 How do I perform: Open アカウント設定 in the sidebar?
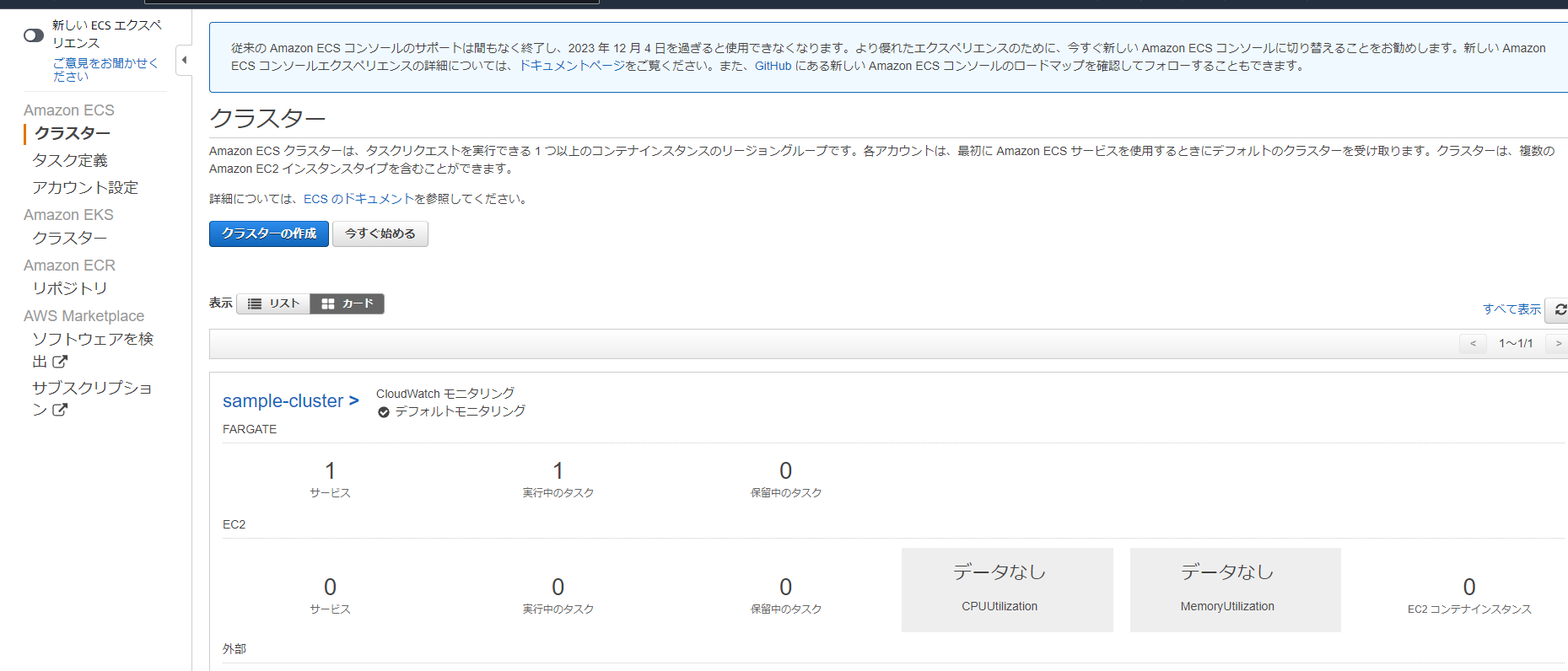85,187
